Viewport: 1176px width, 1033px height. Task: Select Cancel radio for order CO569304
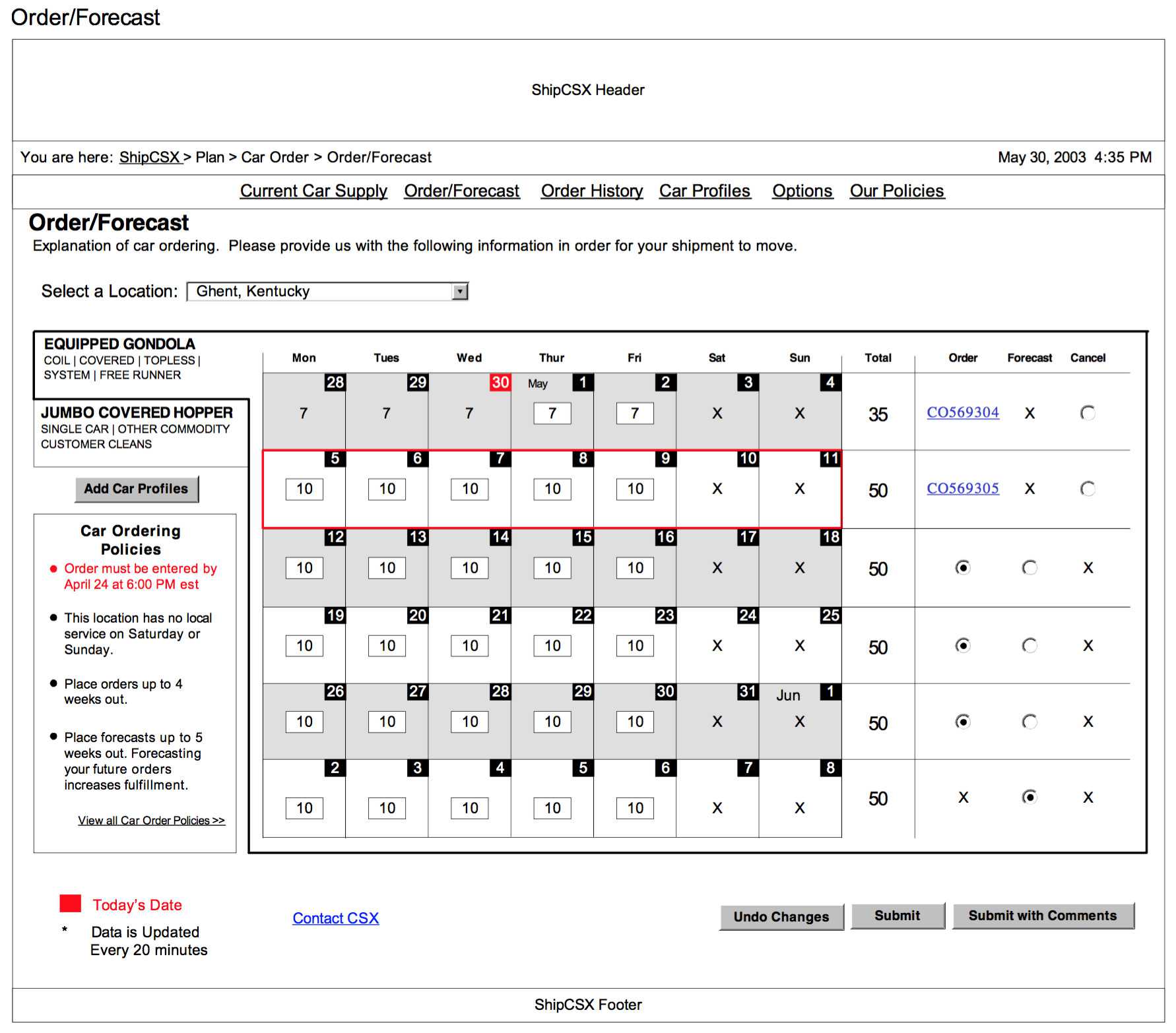[x=1088, y=413]
